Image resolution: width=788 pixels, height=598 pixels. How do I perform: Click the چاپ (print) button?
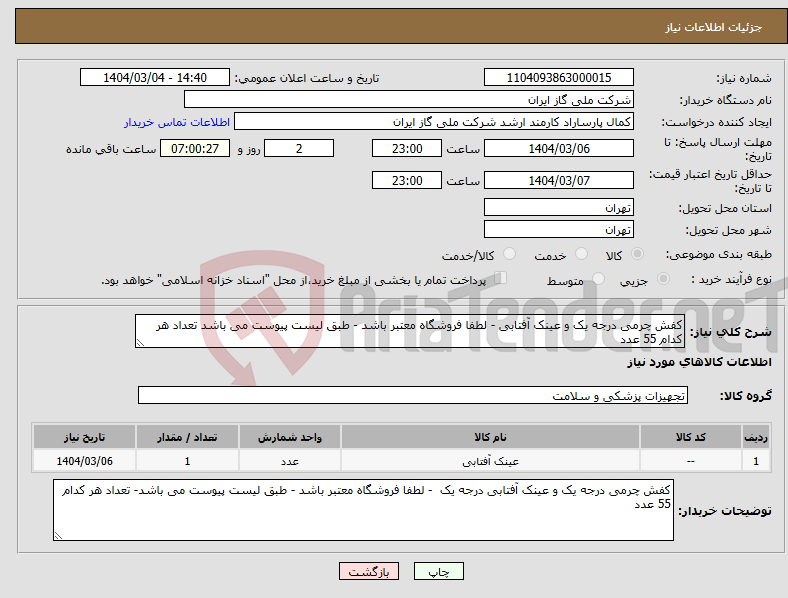click(x=439, y=571)
